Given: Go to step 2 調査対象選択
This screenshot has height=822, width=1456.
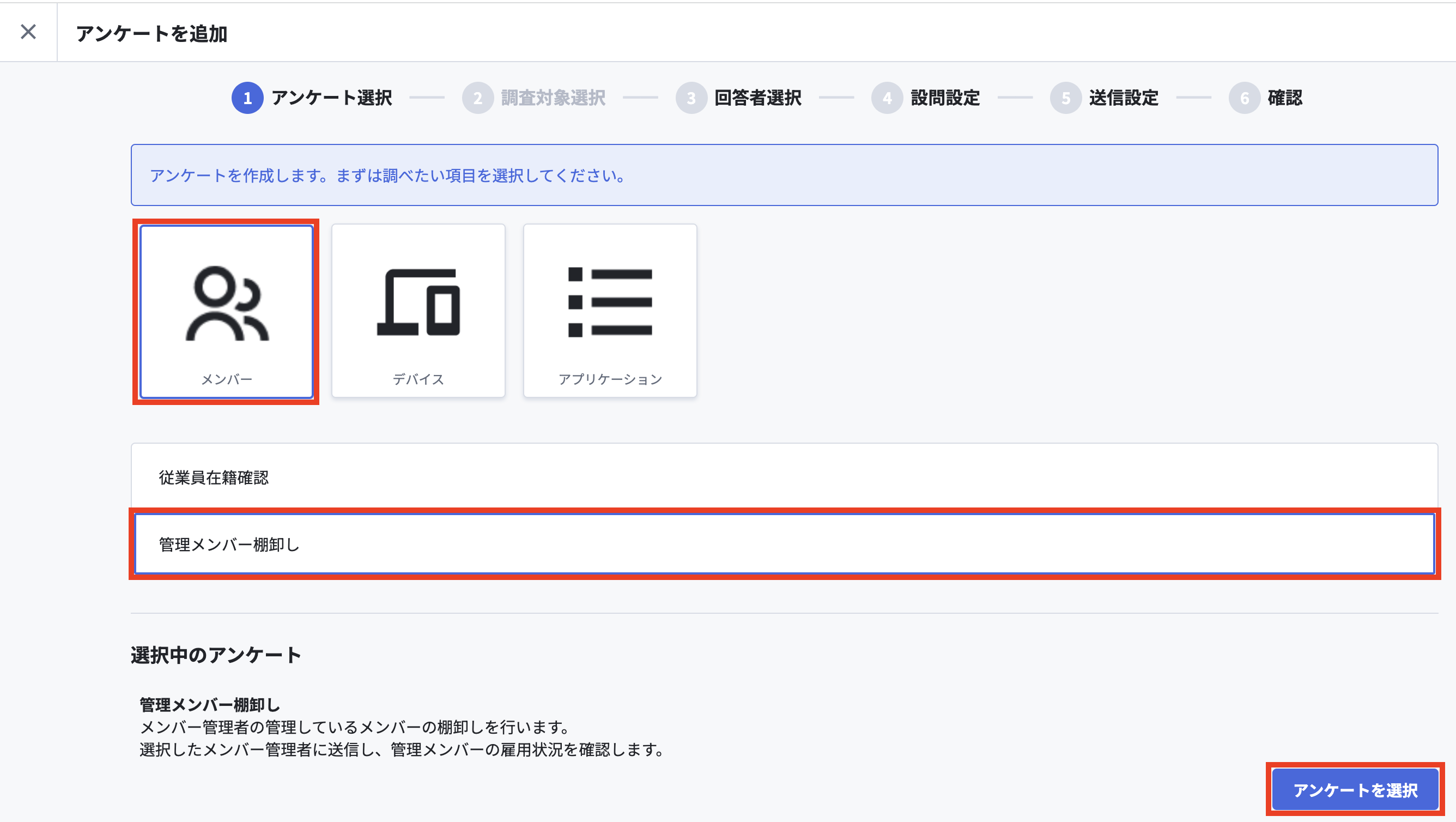Looking at the screenshot, I should click(x=533, y=98).
